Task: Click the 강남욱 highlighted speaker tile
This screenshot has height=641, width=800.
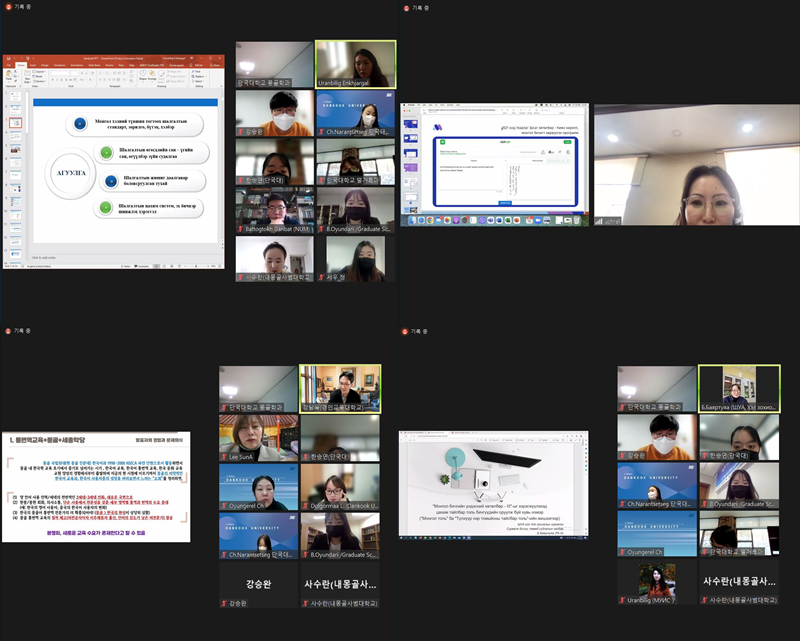Action: pos(340,388)
